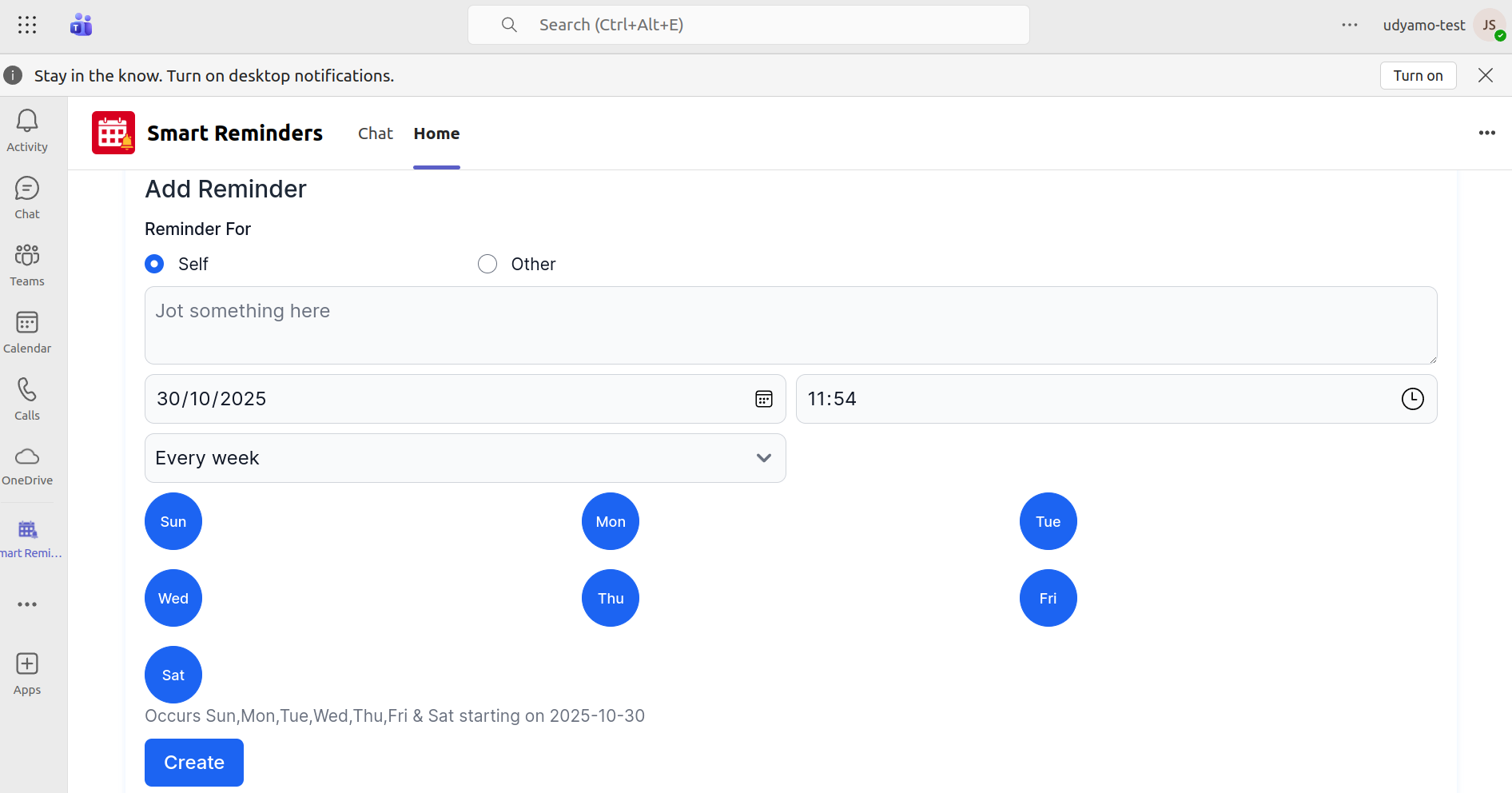
Task: Open Teams from the left rail
Action: point(27,265)
